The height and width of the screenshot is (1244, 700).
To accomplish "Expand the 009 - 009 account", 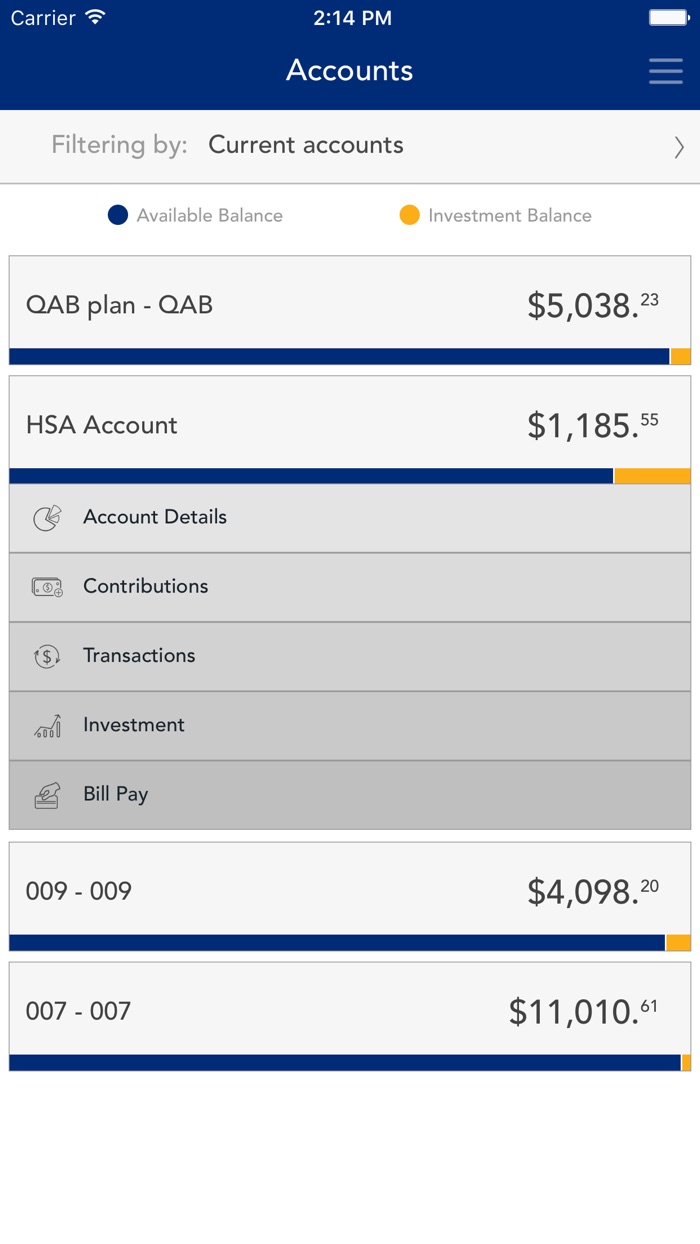I will point(350,891).
